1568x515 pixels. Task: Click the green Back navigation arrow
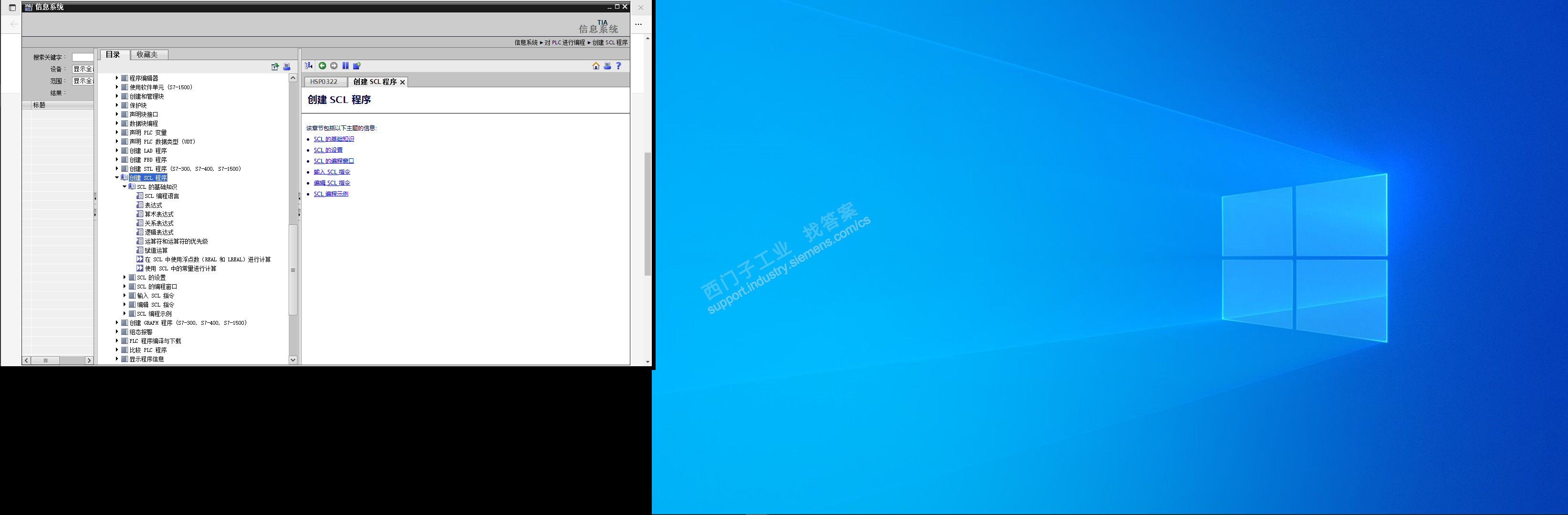(322, 66)
